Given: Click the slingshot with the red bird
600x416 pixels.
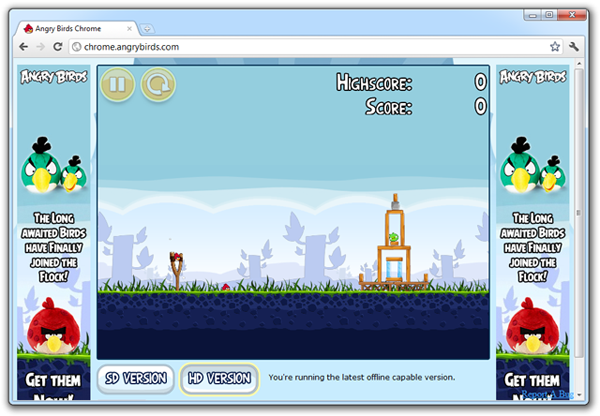Looking at the screenshot, I should (x=176, y=270).
